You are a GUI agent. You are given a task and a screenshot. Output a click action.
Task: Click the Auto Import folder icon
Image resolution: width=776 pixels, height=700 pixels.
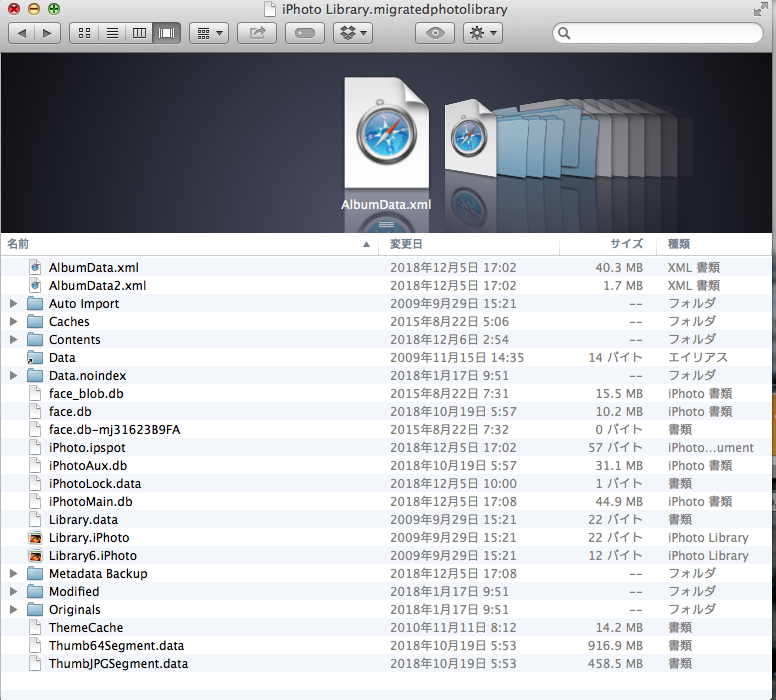click(x=35, y=303)
